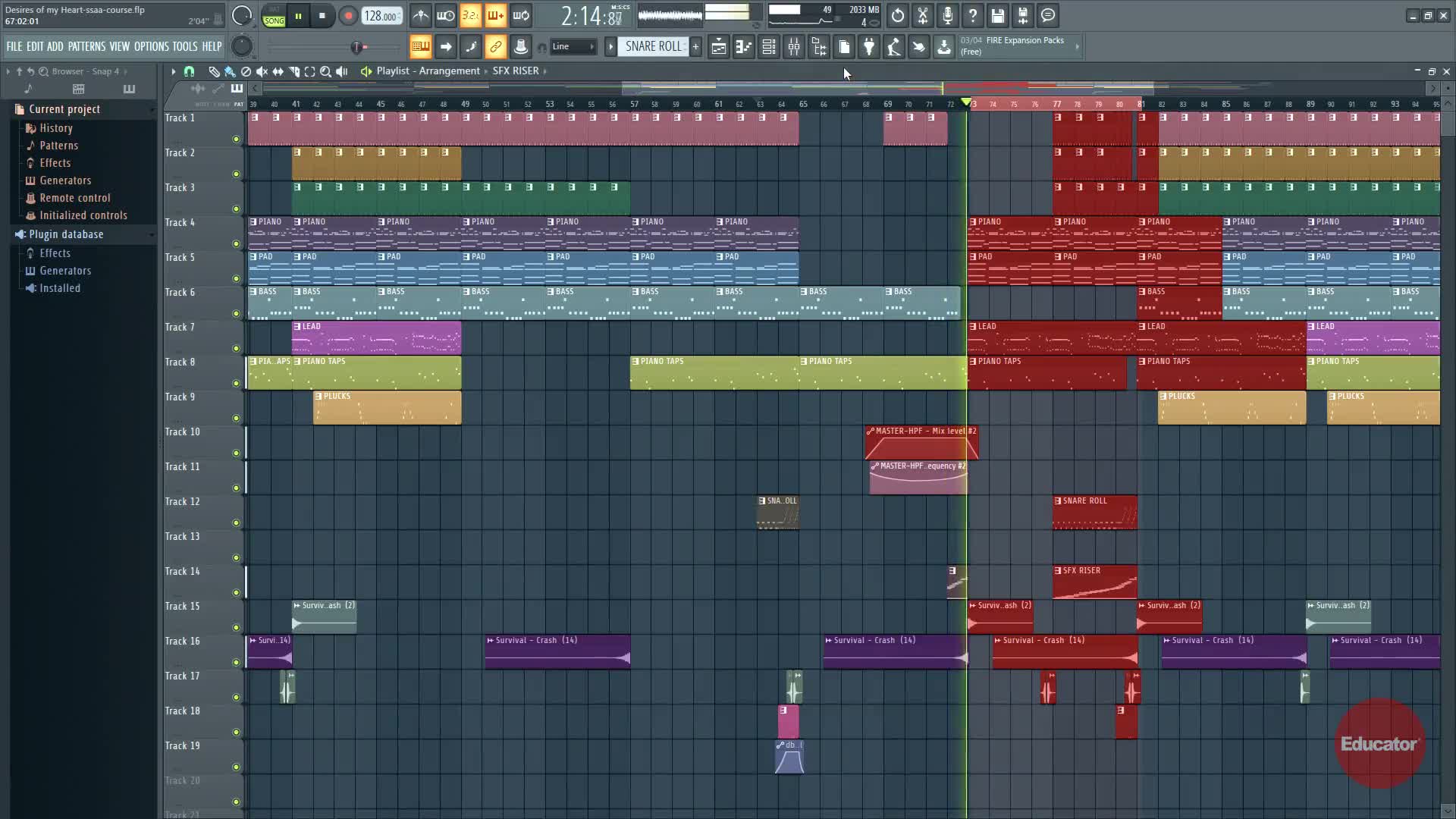
Task: Open the mixer window icon
Action: coord(793,47)
